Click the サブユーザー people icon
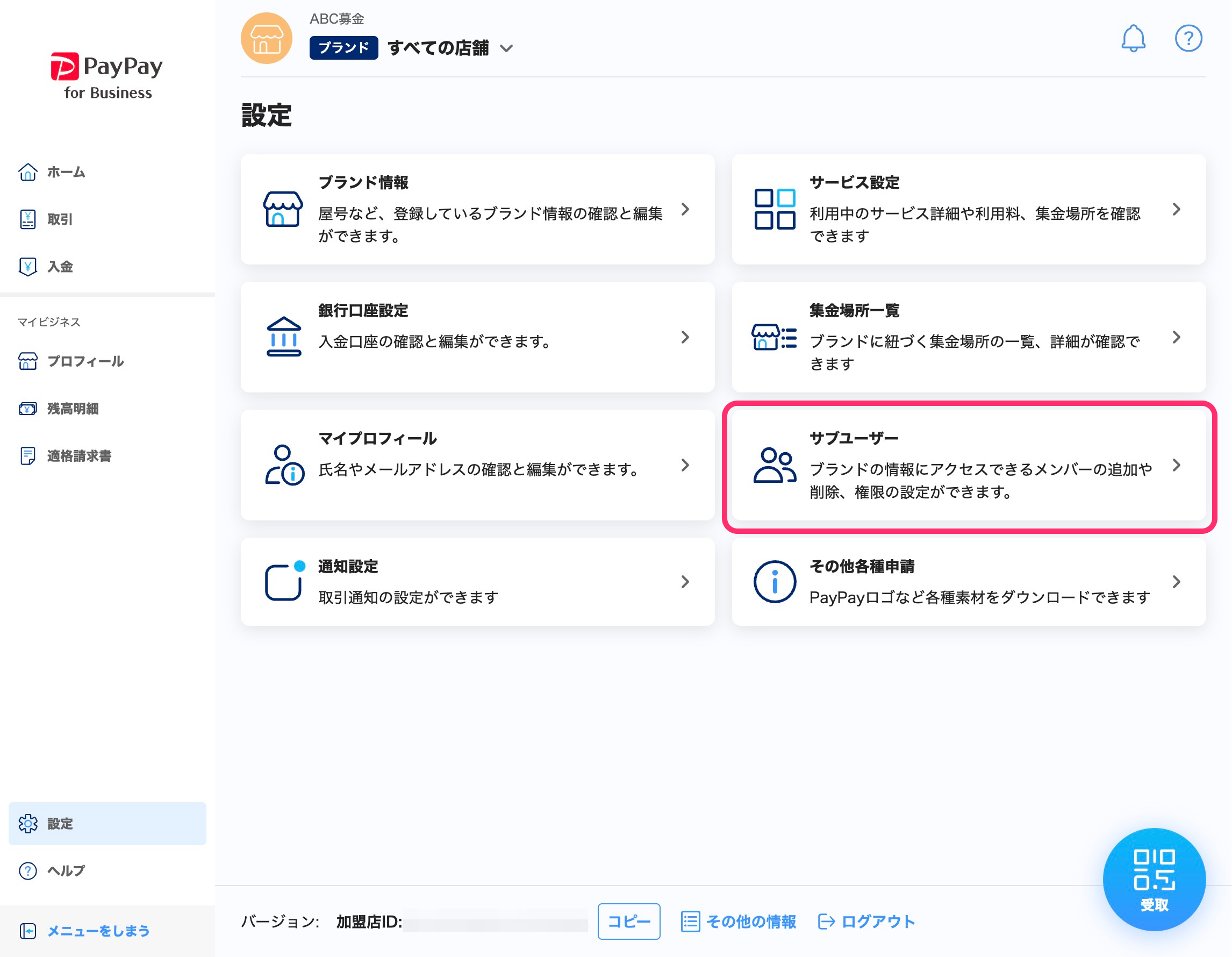 (x=775, y=465)
